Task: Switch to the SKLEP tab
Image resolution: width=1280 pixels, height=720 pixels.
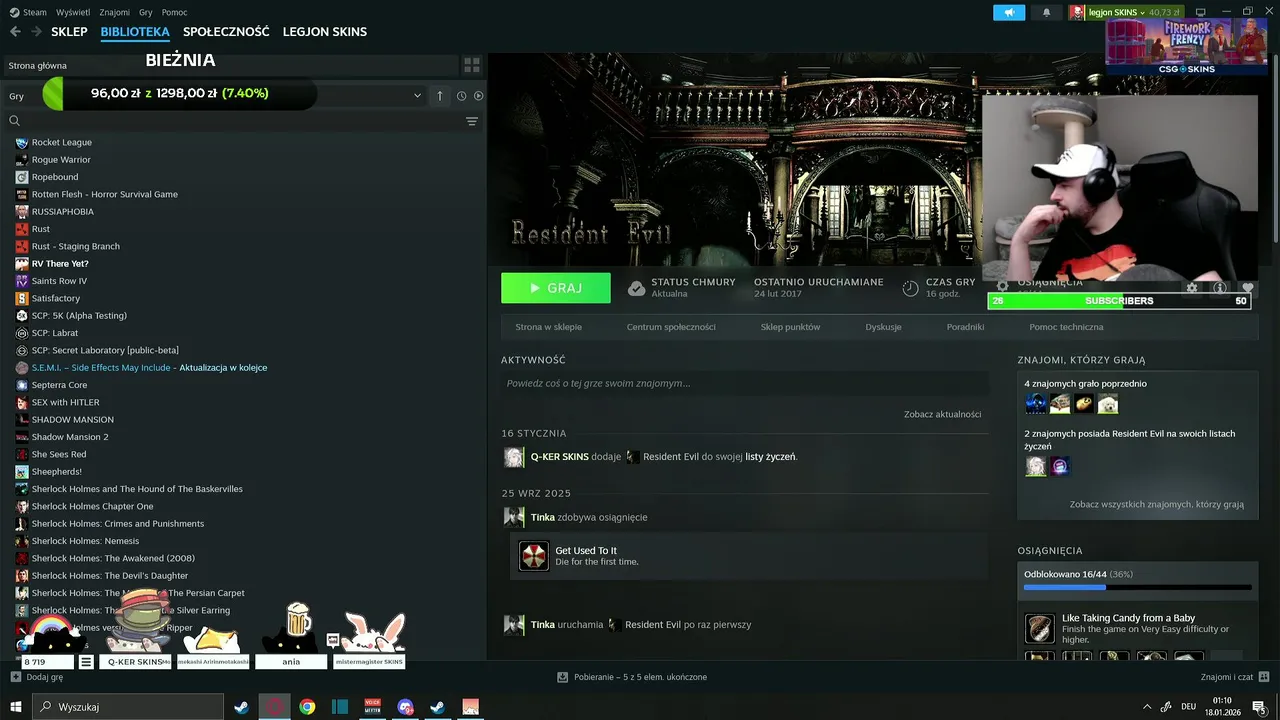Action: click(70, 32)
